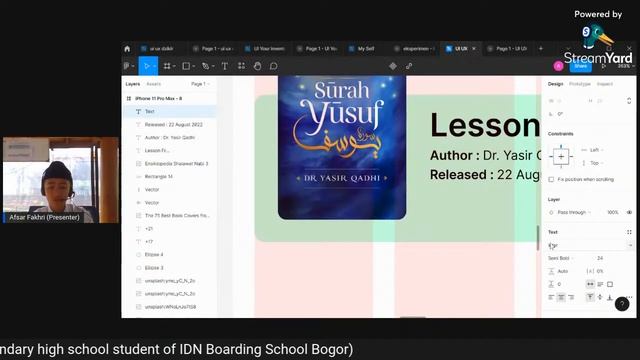Toggle layer visibility eye icon
640x360 pixels.
point(629,212)
